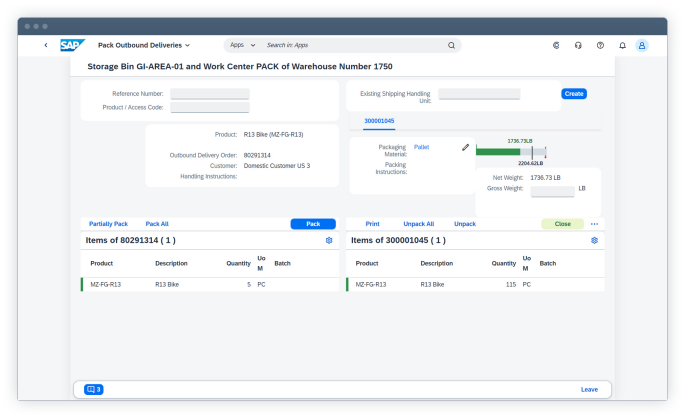
Task: Click the Reference Number input field
Action: click(x=209, y=94)
